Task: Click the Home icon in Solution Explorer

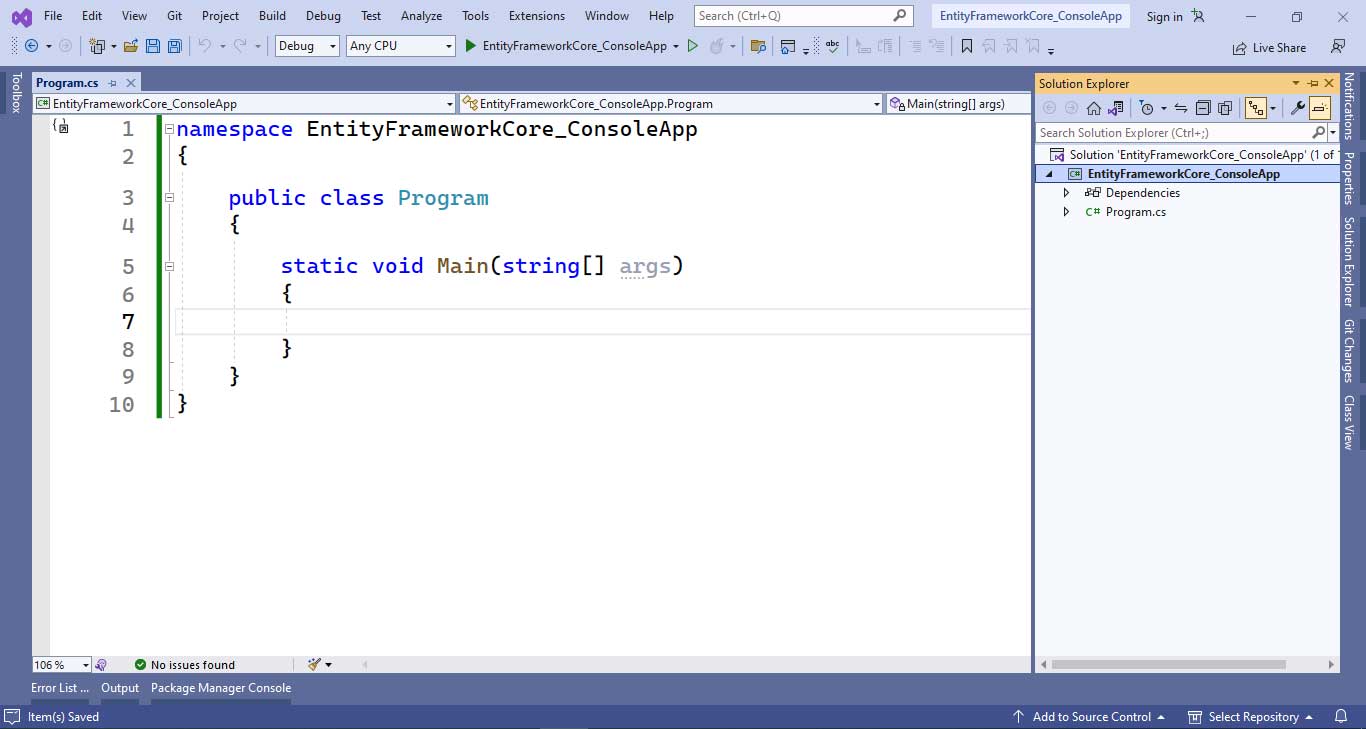Action: point(1094,107)
